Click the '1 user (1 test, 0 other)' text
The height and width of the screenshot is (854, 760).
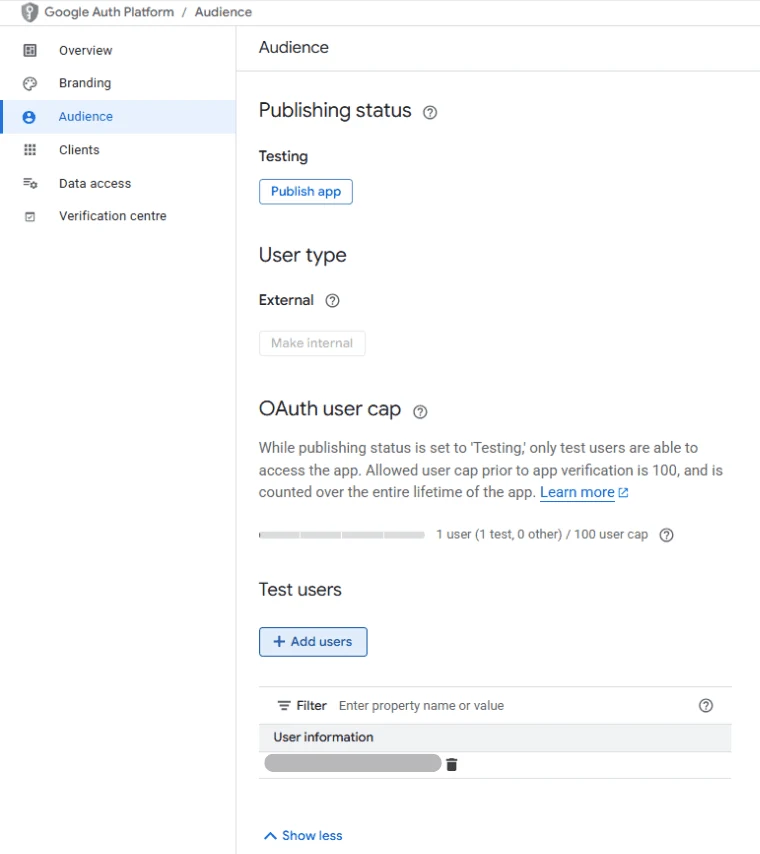tap(498, 534)
